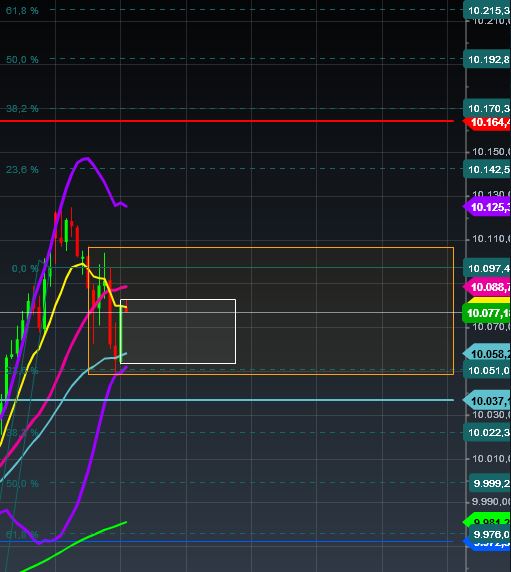511x572 pixels.
Task: Select the green 10.077,1 current price tag
Action: click(x=487, y=313)
